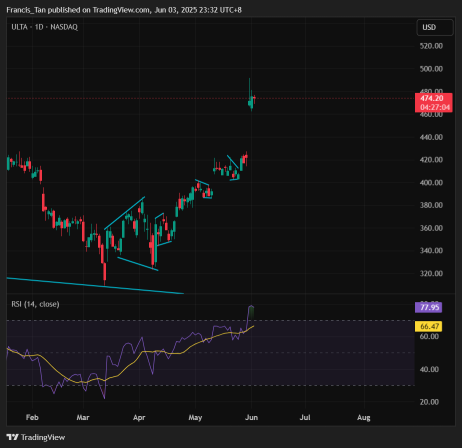This screenshot has width=462, height=448.
Task: Click the 520.00 price axis label
Action: tap(431, 46)
